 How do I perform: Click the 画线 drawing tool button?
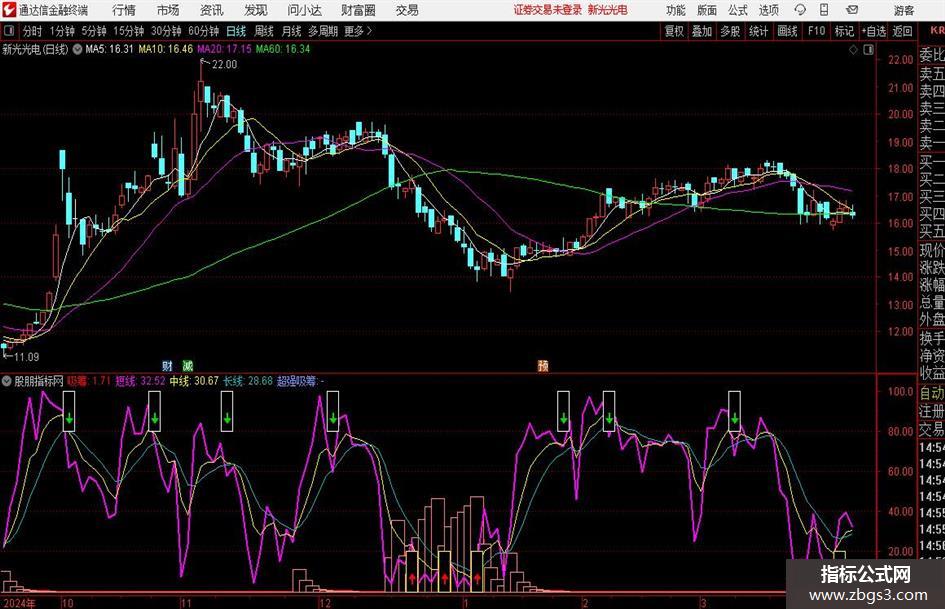tap(787, 31)
